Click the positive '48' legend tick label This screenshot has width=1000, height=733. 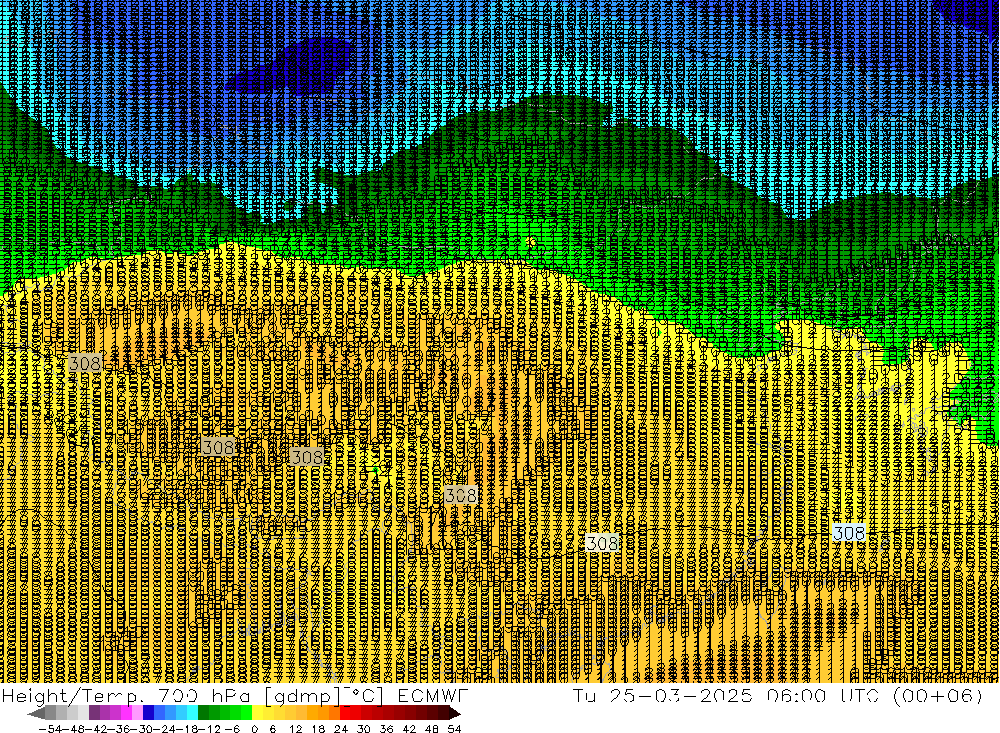(432, 729)
